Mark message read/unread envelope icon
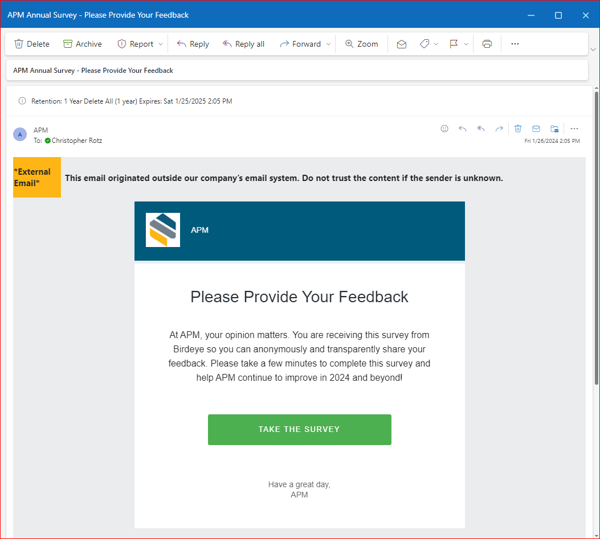Image resolution: width=600 pixels, height=539 pixels. click(401, 44)
